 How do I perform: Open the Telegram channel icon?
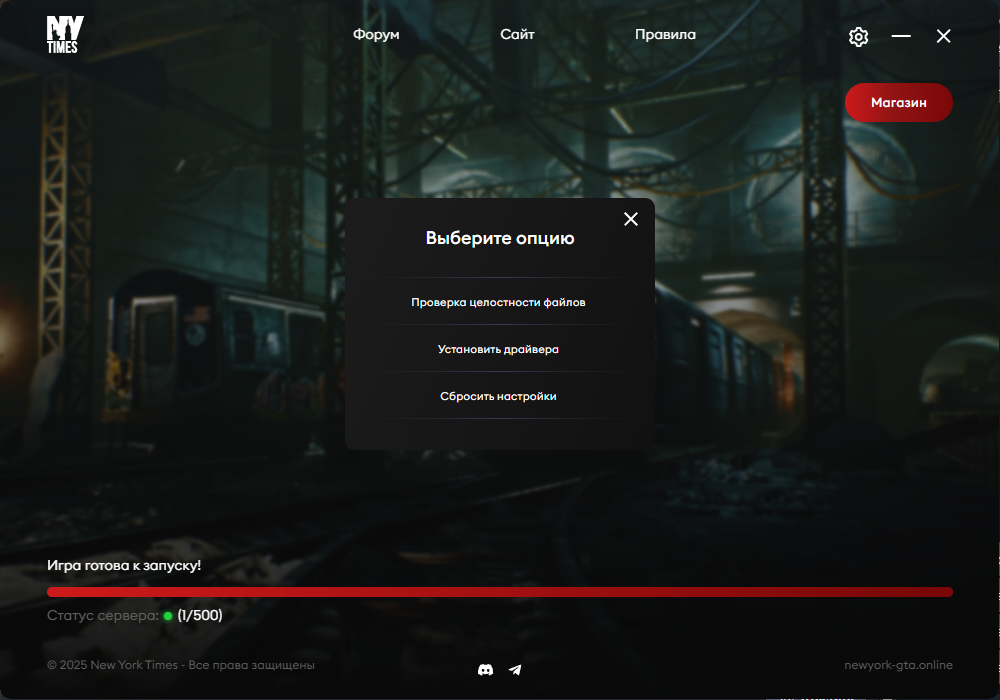pyautogui.click(x=515, y=670)
